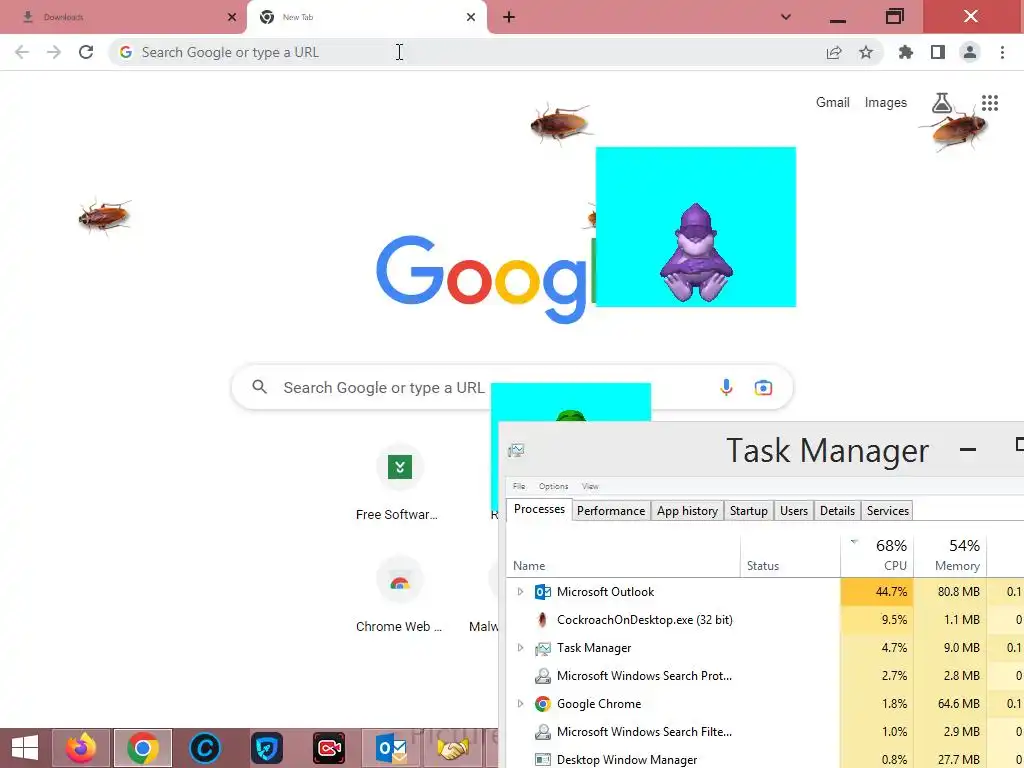Viewport: 1024px width, 768px height.
Task: Click the handshake icon in the taskbar
Action: coord(453,748)
